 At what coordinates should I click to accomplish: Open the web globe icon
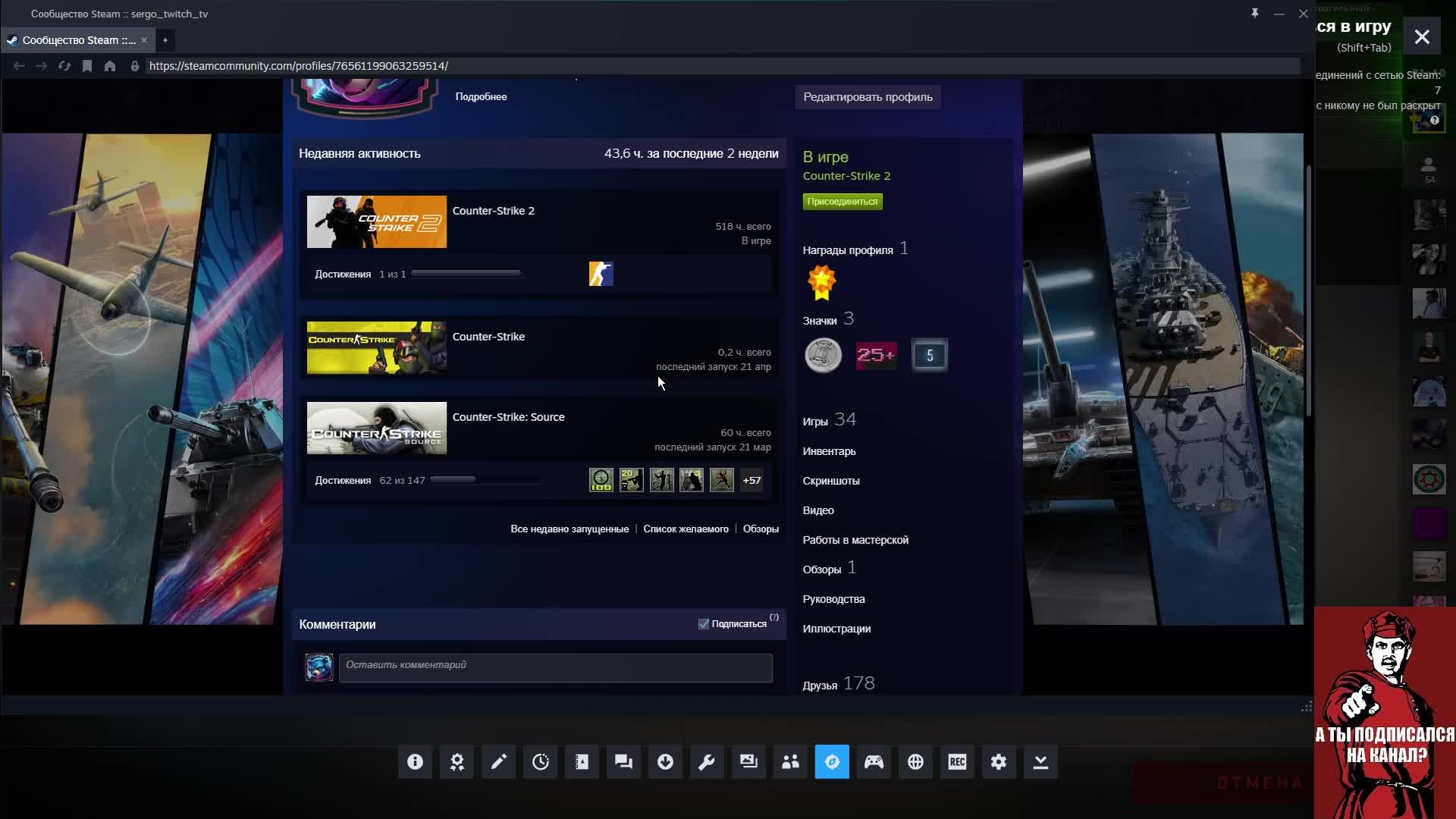tap(915, 762)
